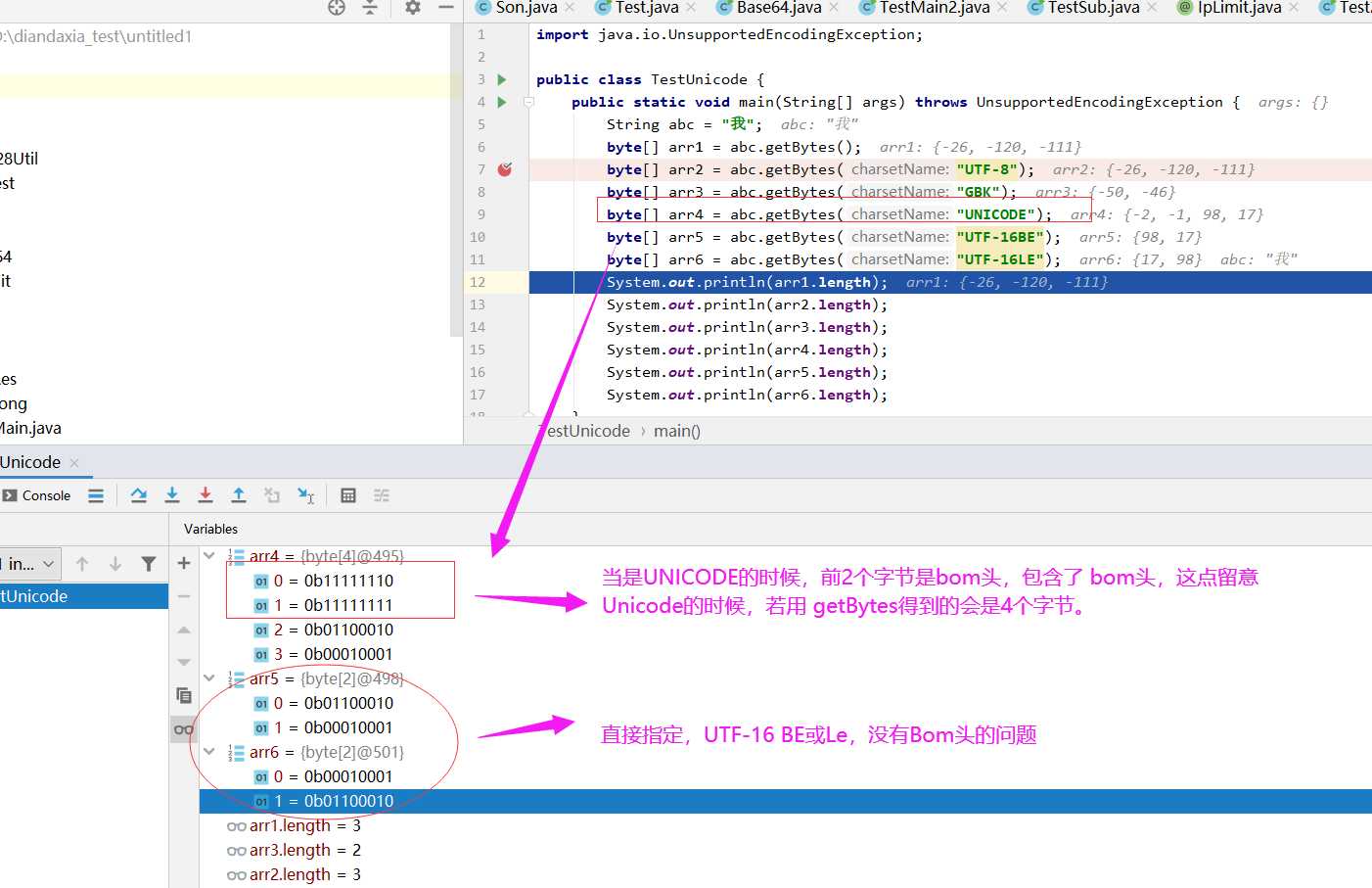Click the Variables panel header

[x=210, y=529]
